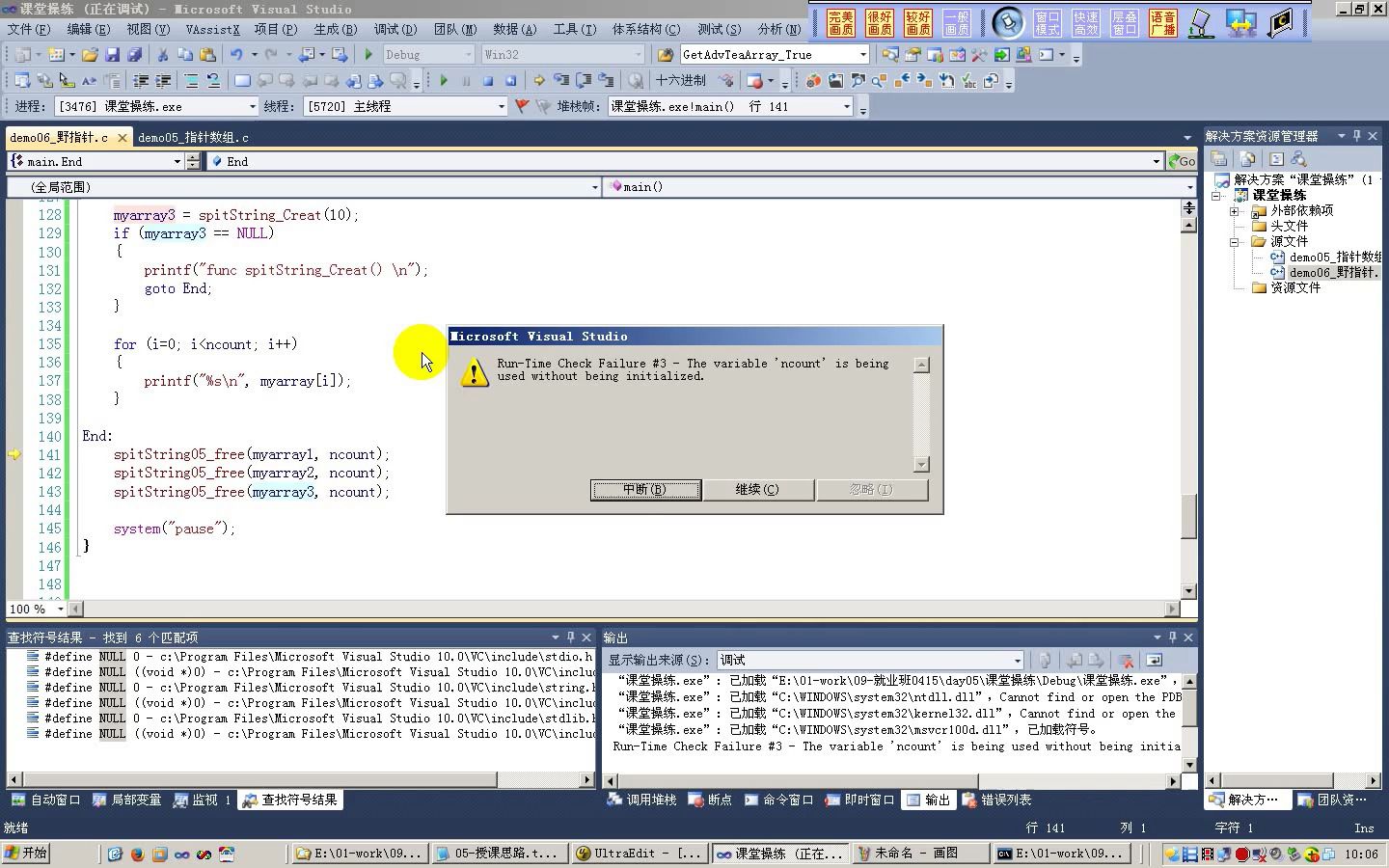Click the Paste clipboard icon
Image resolution: width=1389 pixels, height=868 pixels.
click(x=207, y=55)
